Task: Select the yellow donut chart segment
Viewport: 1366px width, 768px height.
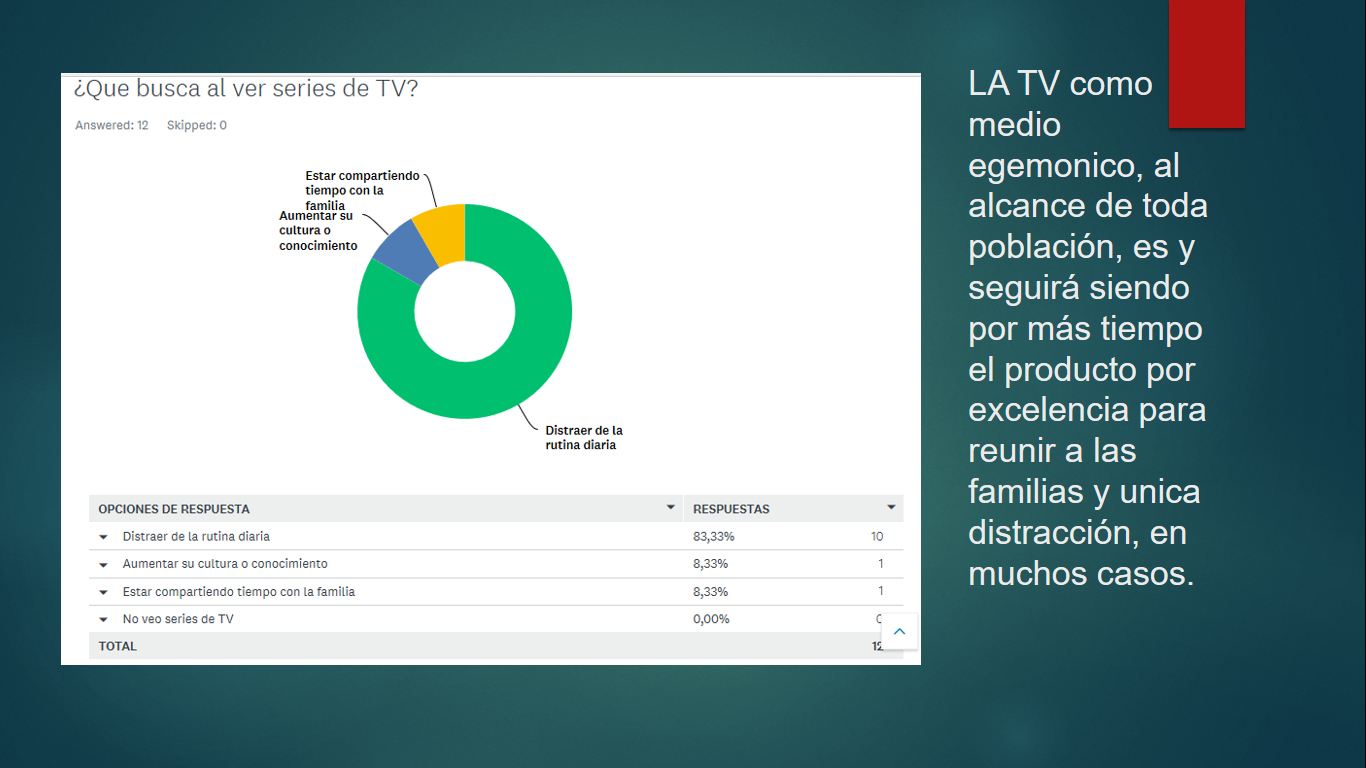Action: [442, 226]
